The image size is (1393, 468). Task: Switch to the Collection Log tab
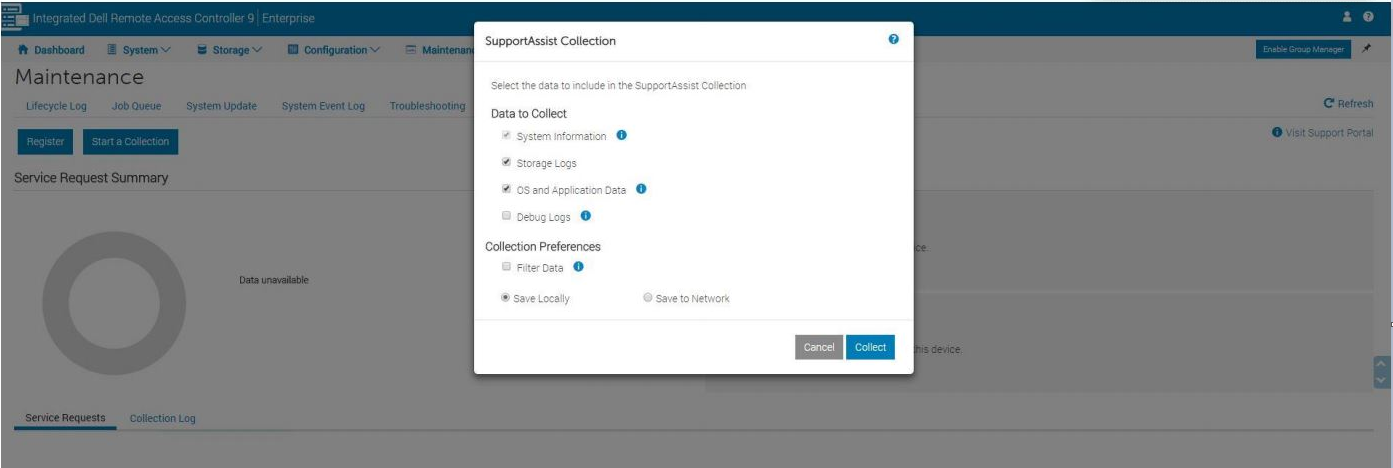click(162, 418)
